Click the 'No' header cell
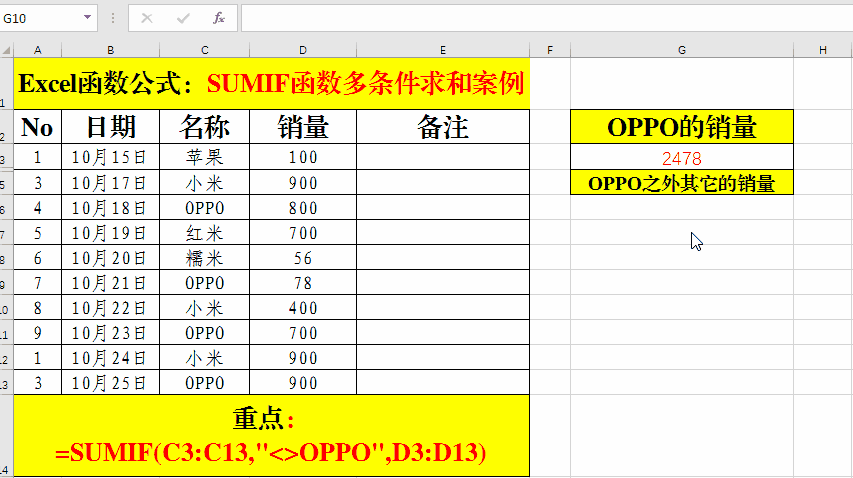This screenshot has width=853, height=478. 38,127
